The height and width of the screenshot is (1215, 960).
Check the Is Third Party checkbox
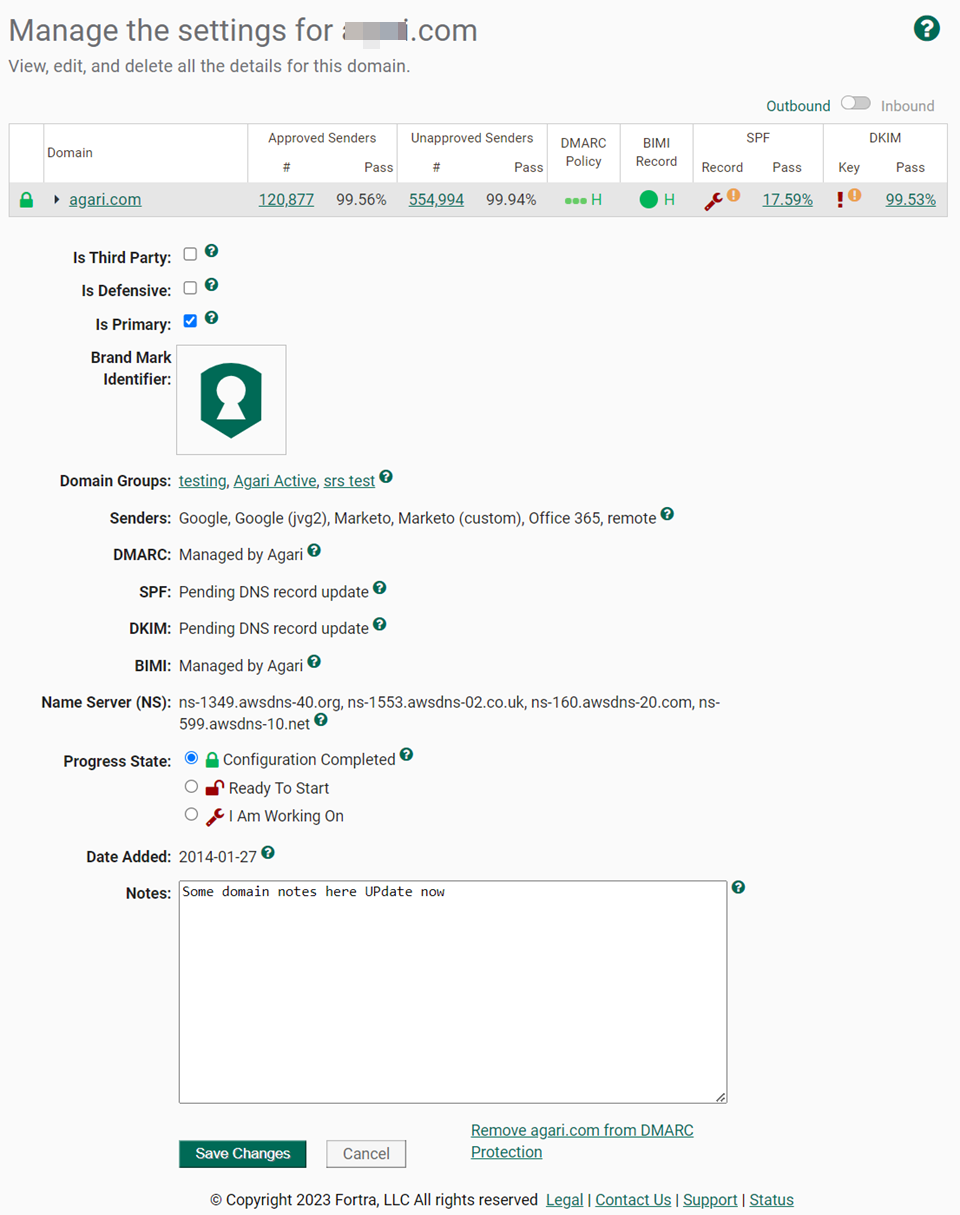pyautogui.click(x=190, y=255)
